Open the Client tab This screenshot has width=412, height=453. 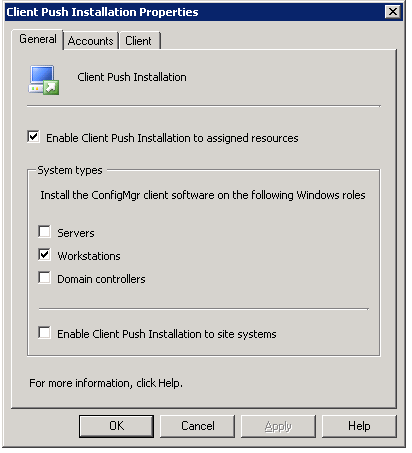138,41
